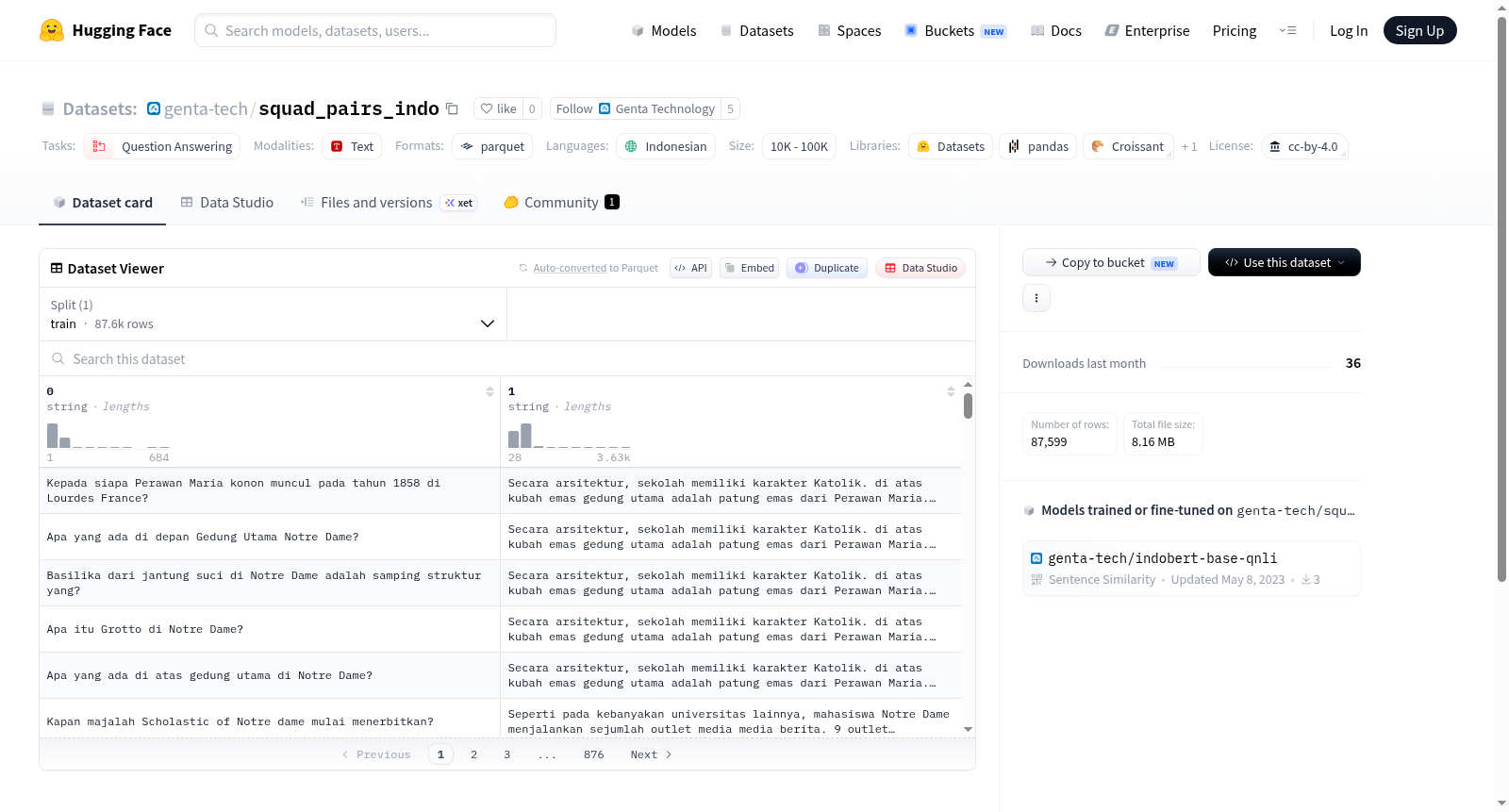Switch to Dataset card tab
Screen dimensions: 1509x812
[x=103, y=202]
